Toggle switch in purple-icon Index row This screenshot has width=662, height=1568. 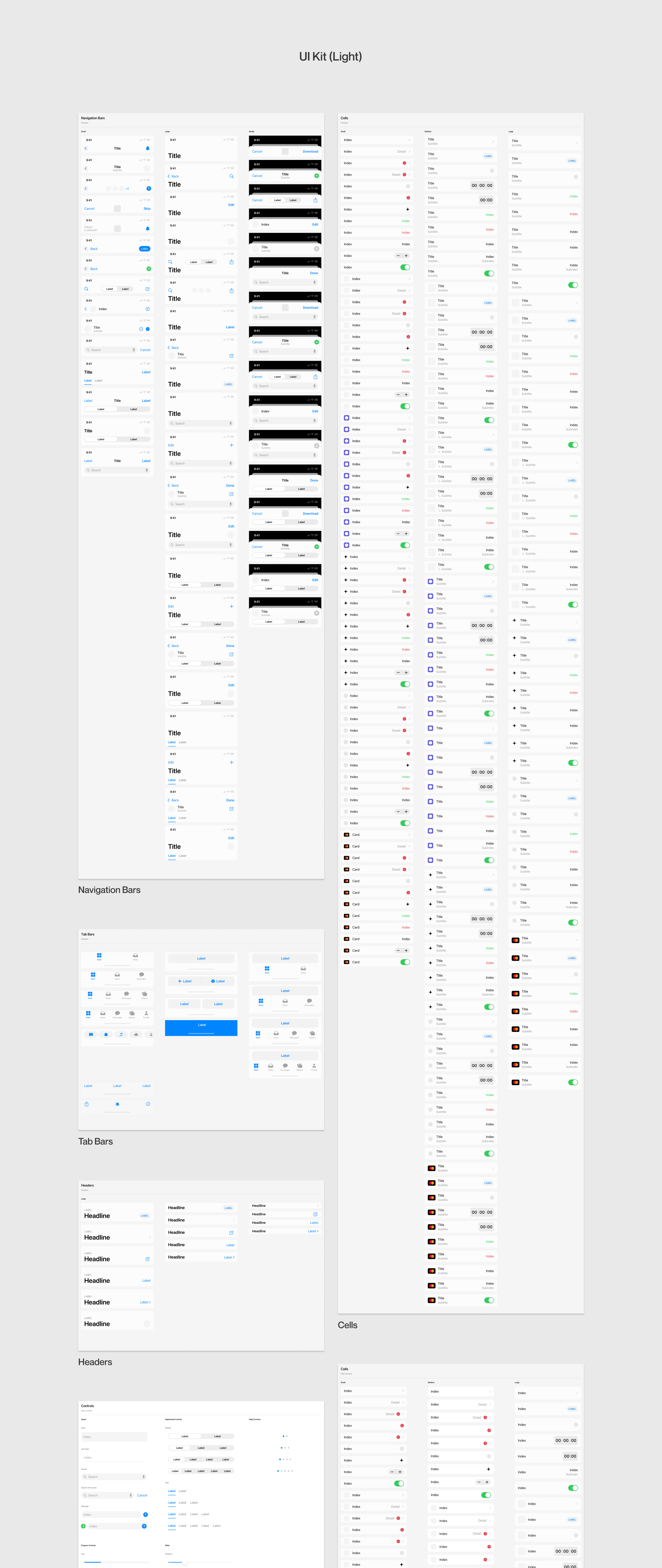(405, 545)
